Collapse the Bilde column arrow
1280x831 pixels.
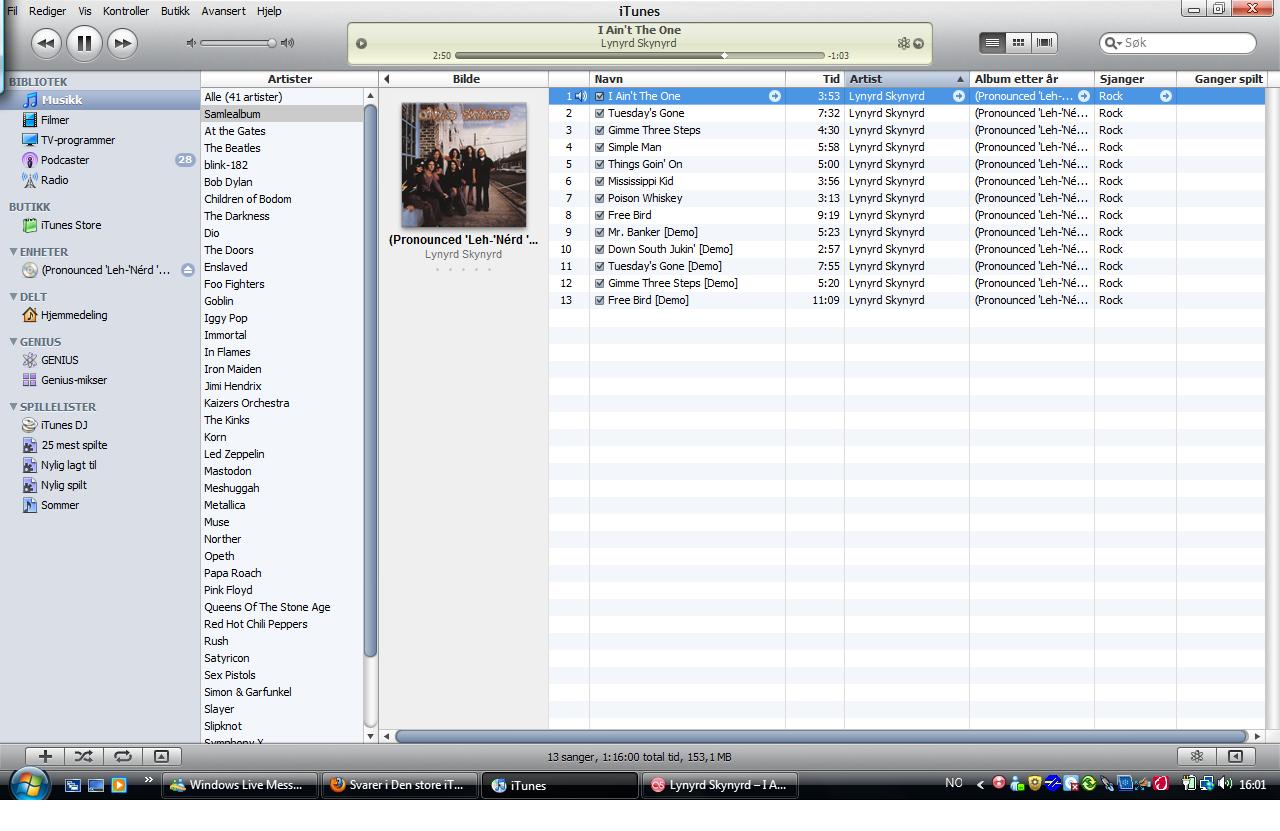pos(387,79)
